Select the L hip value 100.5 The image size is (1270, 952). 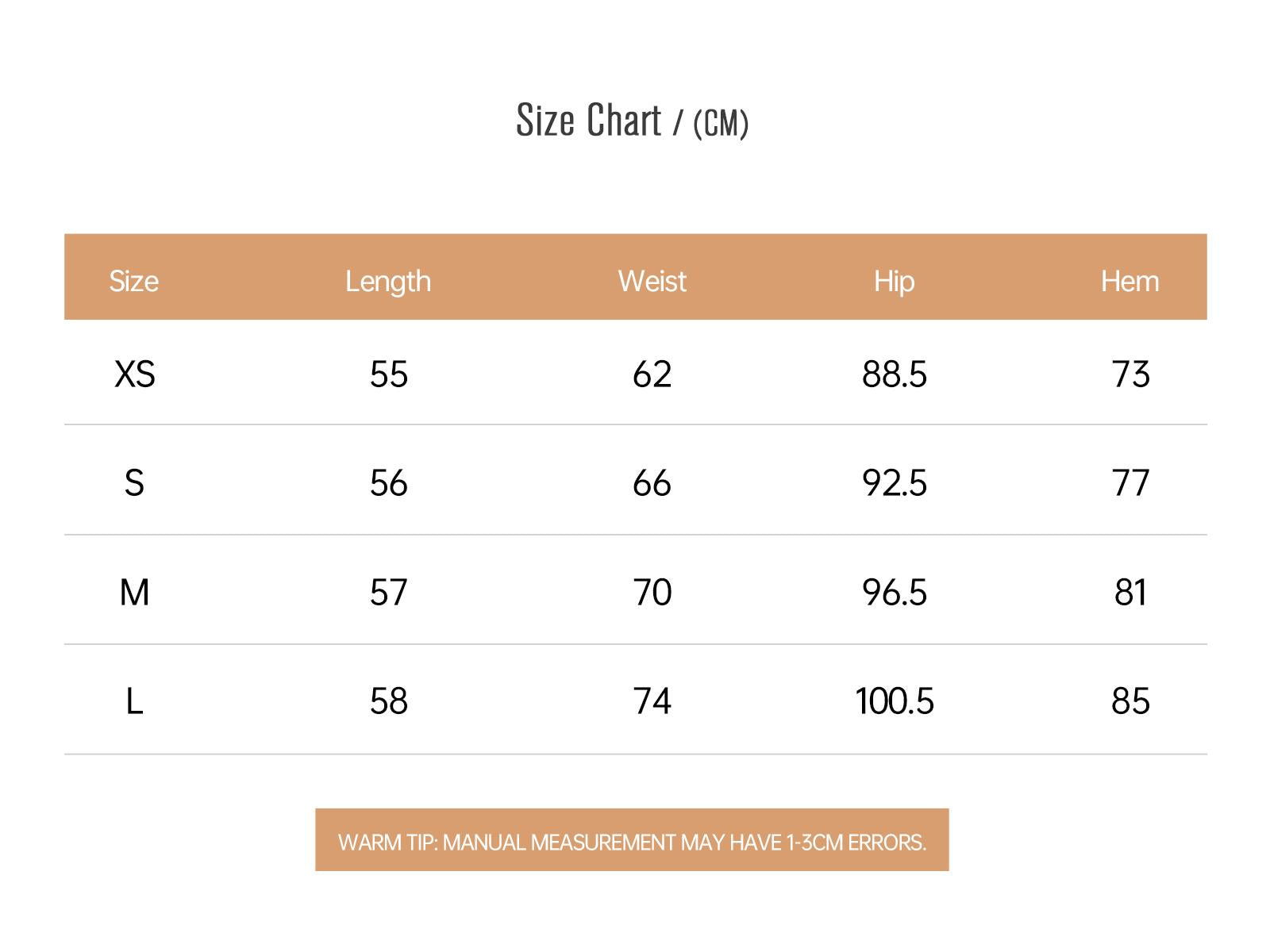(x=894, y=701)
